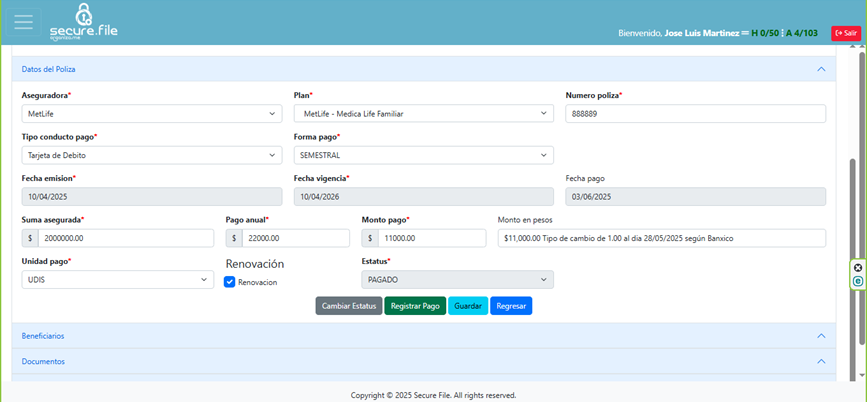Open the Aseguradora dropdown
Viewport: 867px width, 402px height.
click(x=152, y=114)
